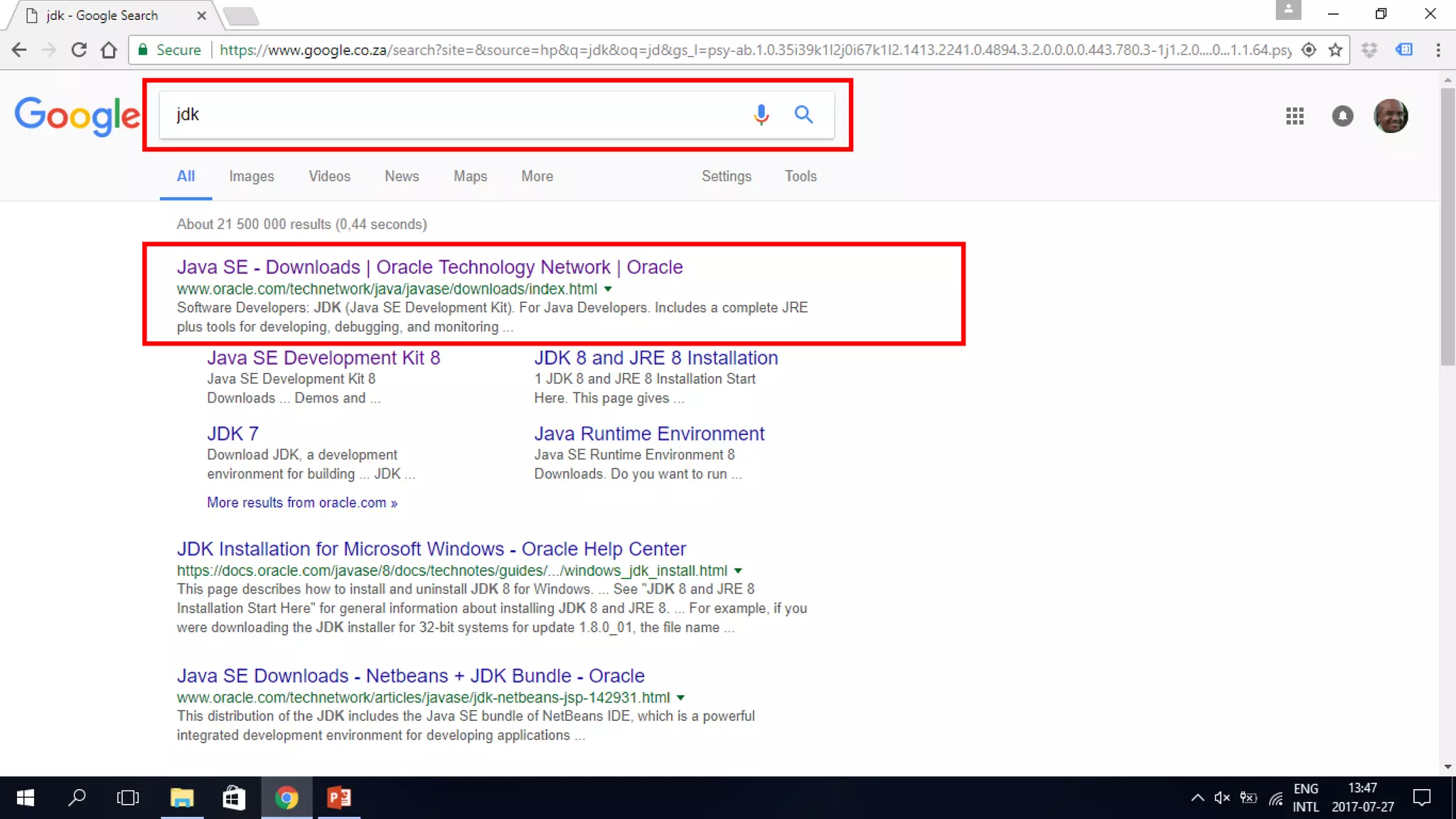Click the battery tray icon
The image size is (1456, 819).
1248,798
